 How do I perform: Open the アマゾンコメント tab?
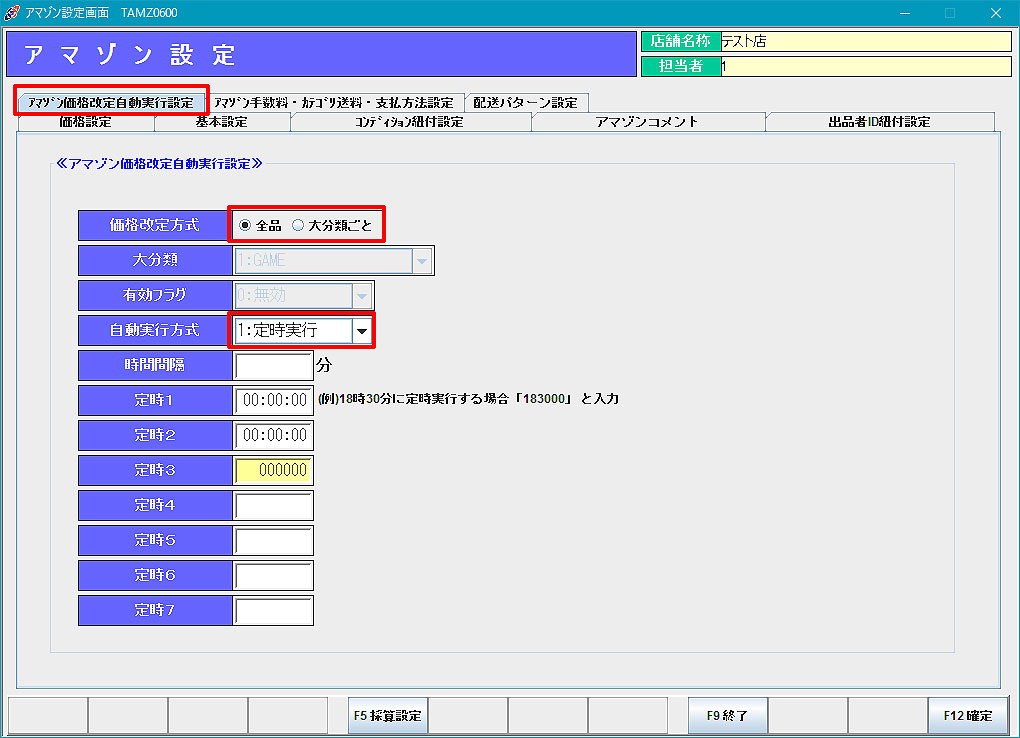pyautogui.click(x=647, y=122)
